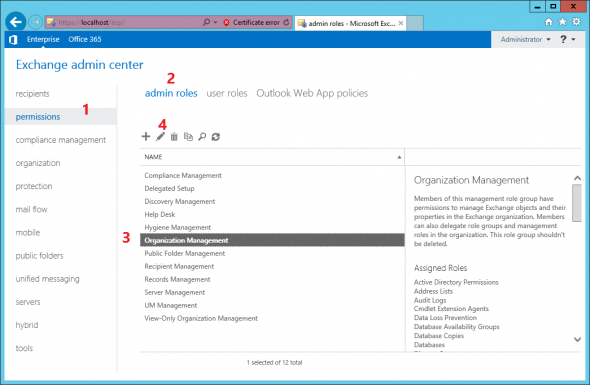The image size is (590, 385).
Task: Click details pane scroll down arrow
Action: point(577,339)
